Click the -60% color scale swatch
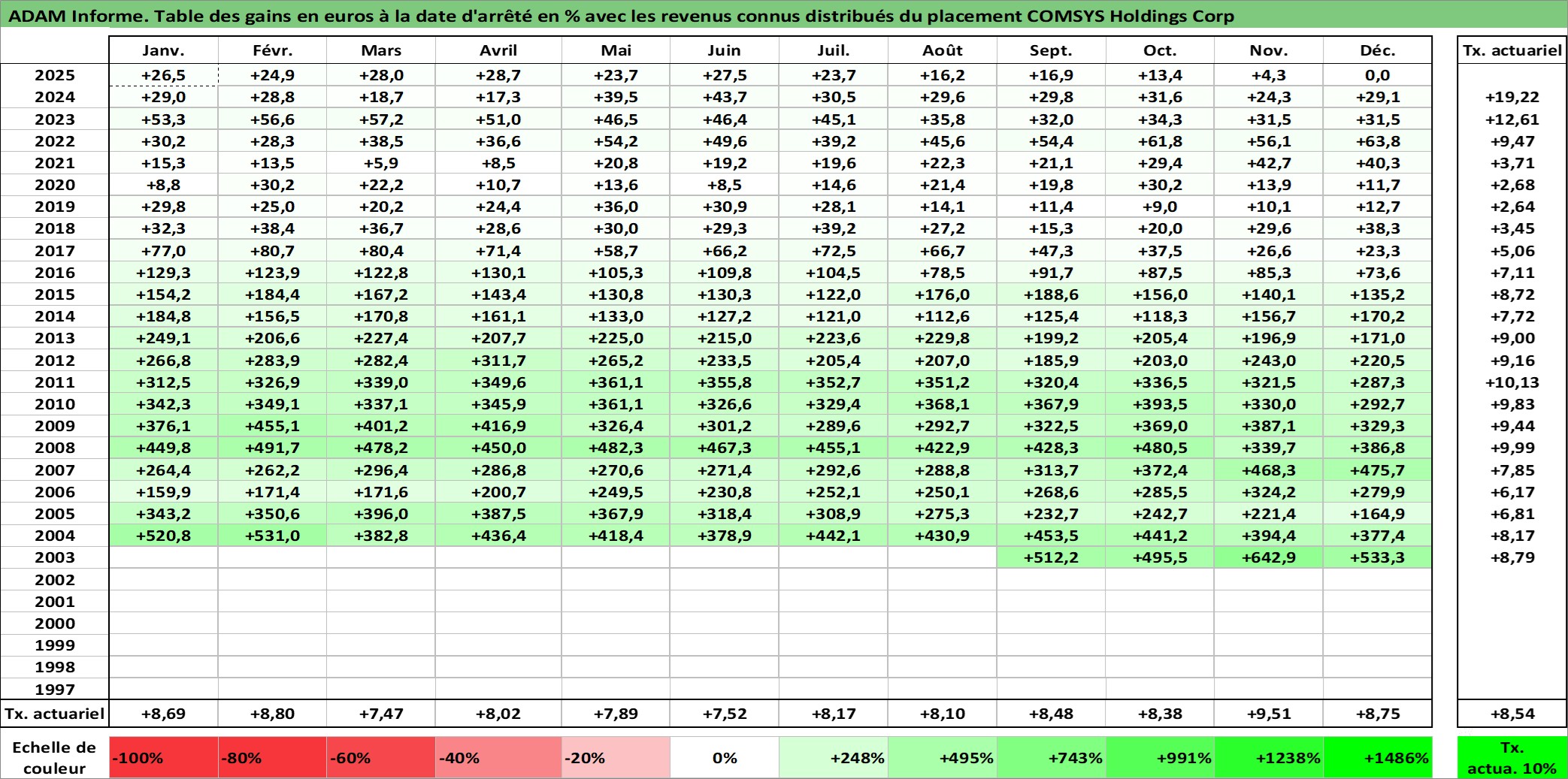 [381, 757]
